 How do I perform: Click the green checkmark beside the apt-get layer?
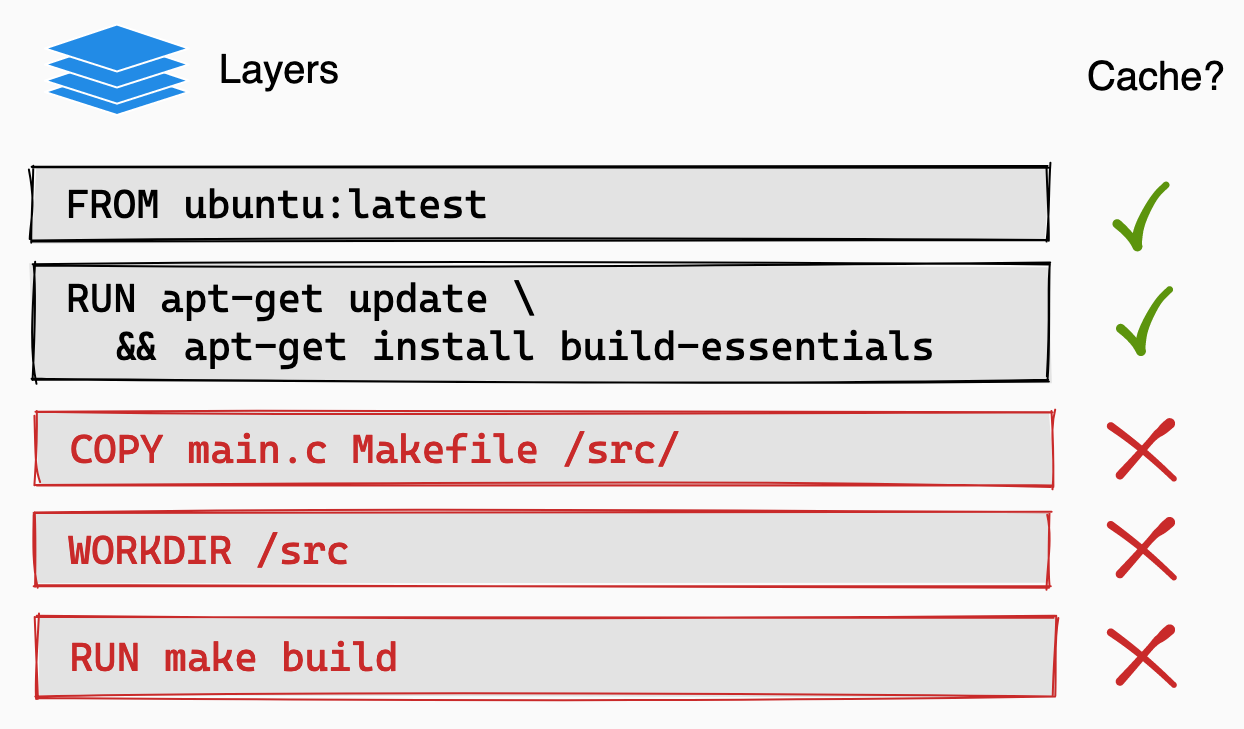coord(1141,321)
